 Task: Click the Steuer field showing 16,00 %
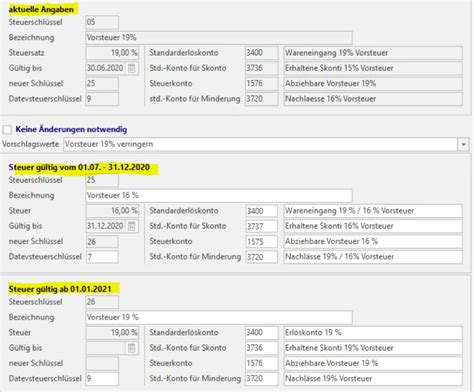(x=112, y=211)
